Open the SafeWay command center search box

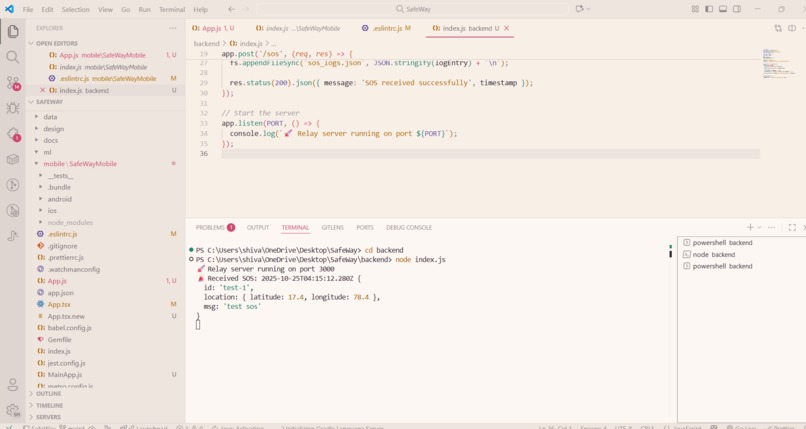pyautogui.click(x=413, y=9)
